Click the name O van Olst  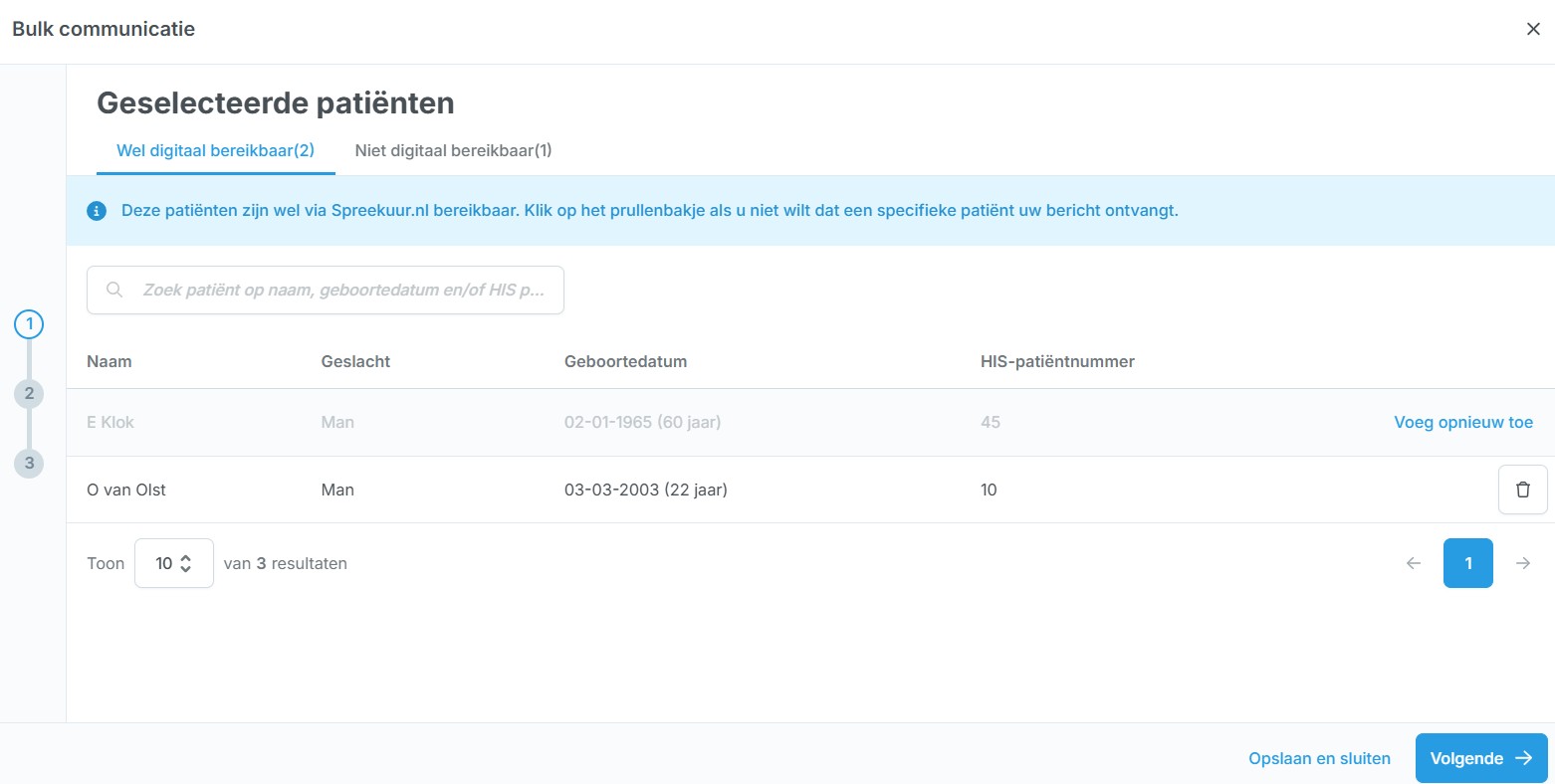(x=126, y=490)
